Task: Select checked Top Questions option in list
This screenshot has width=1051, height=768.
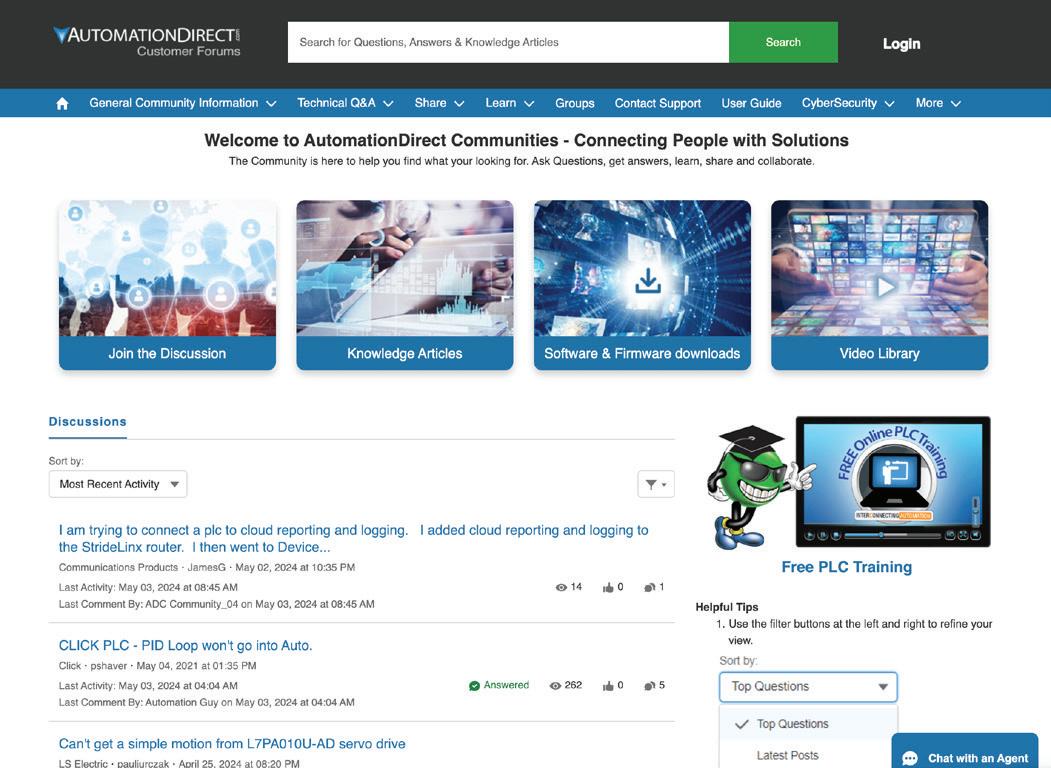Action: pyautogui.click(x=808, y=724)
